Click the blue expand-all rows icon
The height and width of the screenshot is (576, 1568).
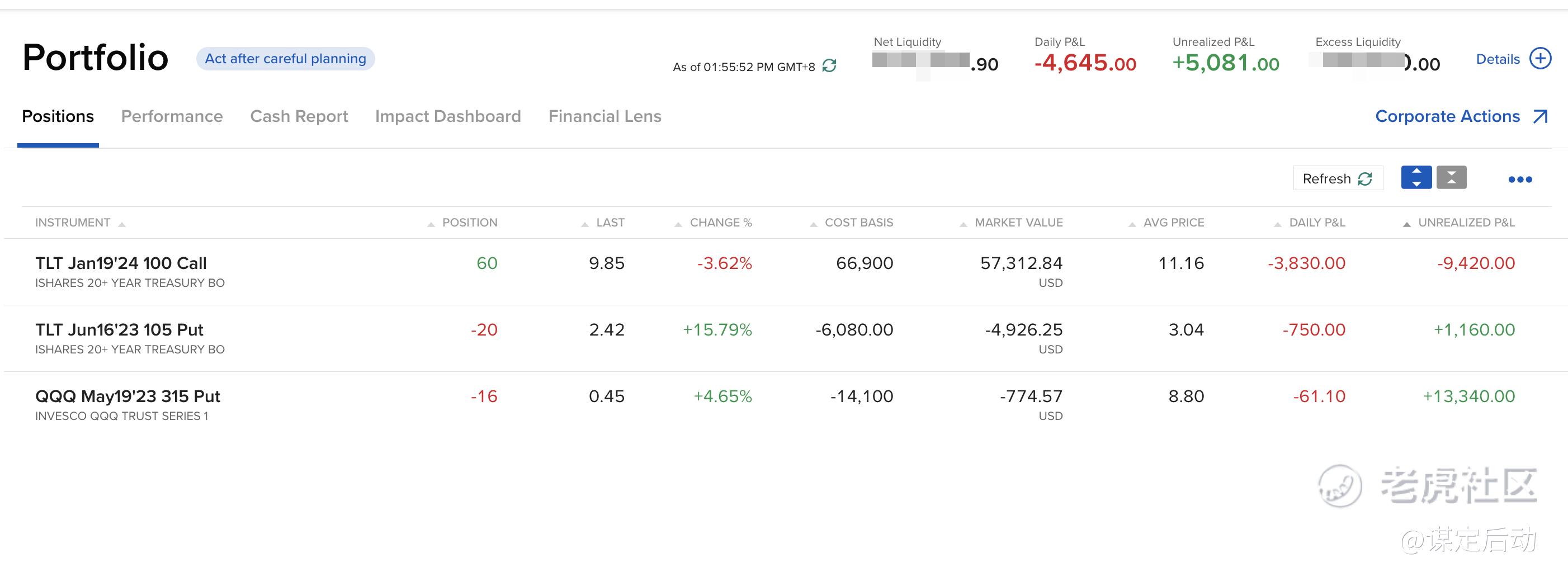[x=1416, y=178]
